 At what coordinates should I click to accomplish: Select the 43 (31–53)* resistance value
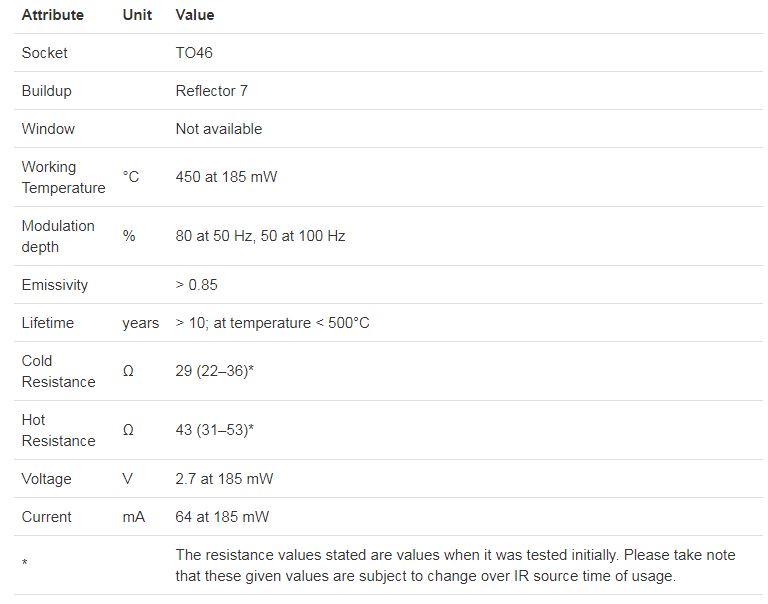tap(214, 430)
